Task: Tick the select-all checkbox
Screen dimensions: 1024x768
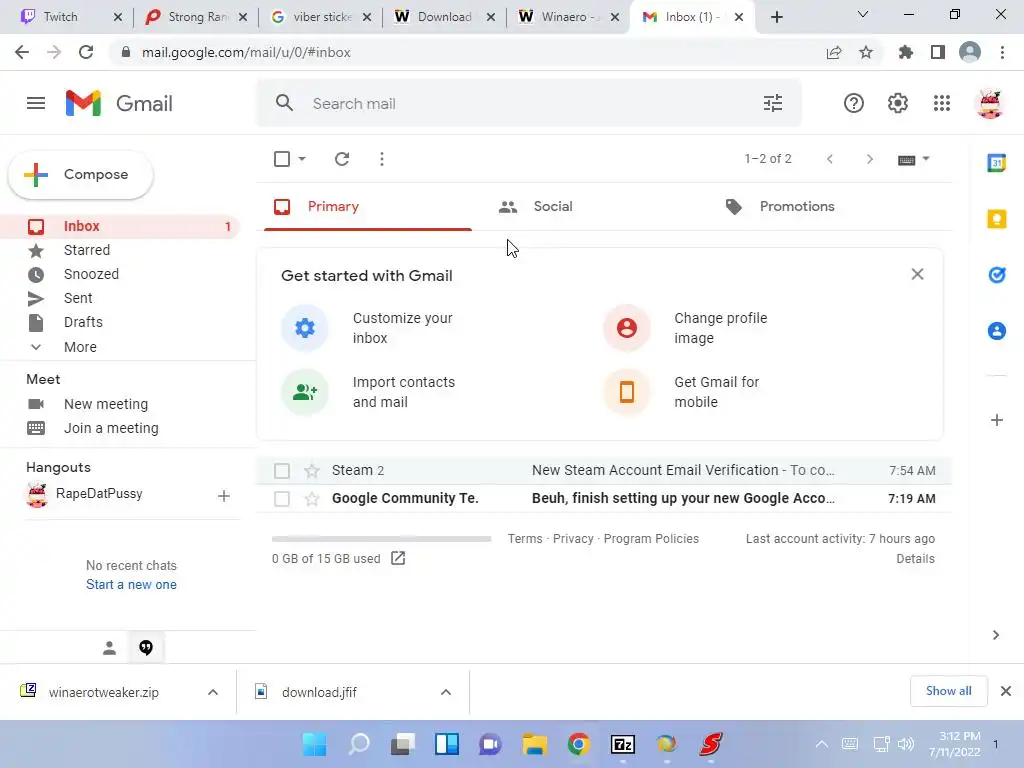Action: [x=281, y=159]
